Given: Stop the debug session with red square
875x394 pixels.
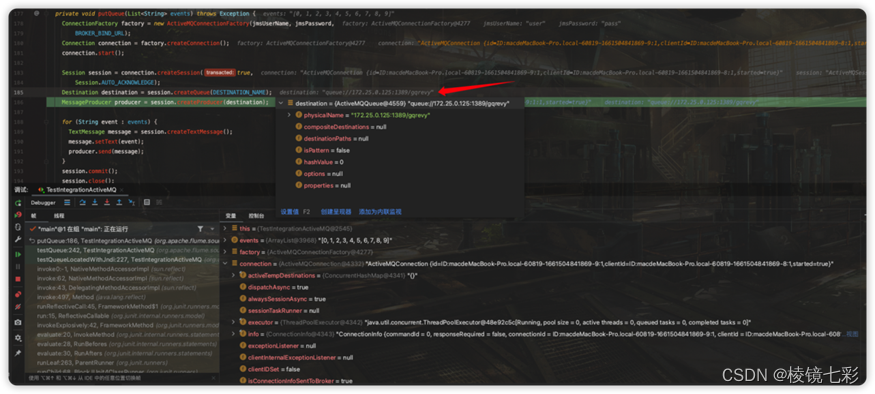Looking at the screenshot, I should point(18,279).
